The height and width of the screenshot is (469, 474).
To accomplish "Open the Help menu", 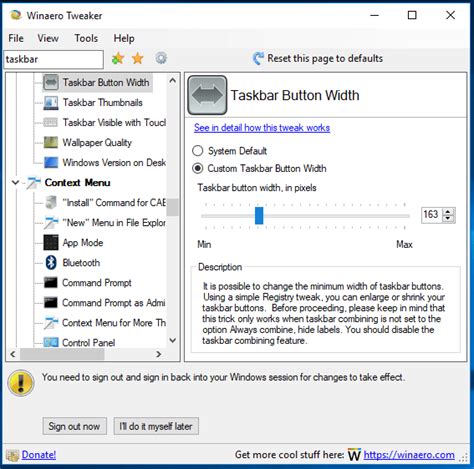I will pyautogui.click(x=124, y=38).
